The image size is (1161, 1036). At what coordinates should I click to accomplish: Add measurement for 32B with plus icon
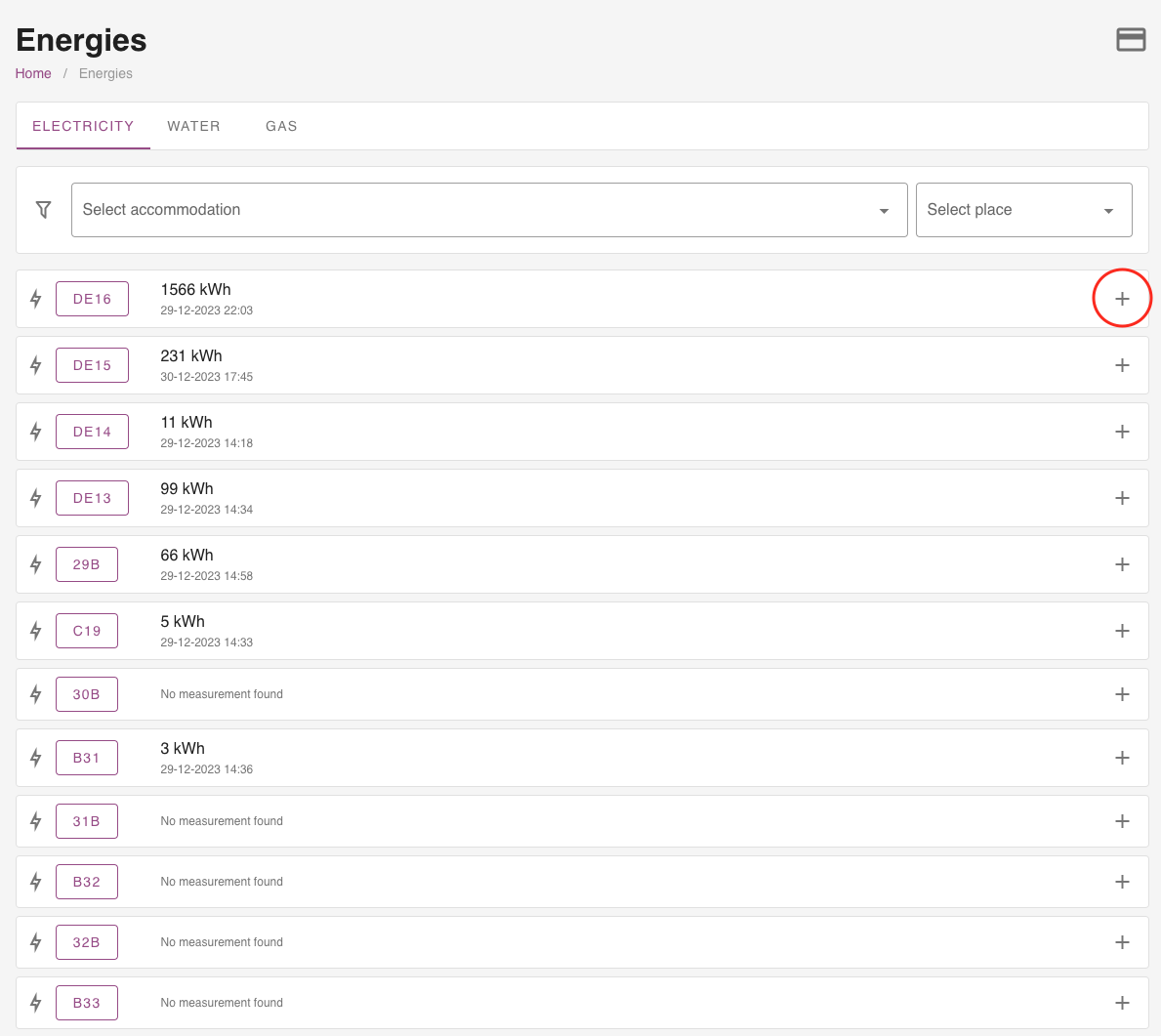tap(1122, 942)
